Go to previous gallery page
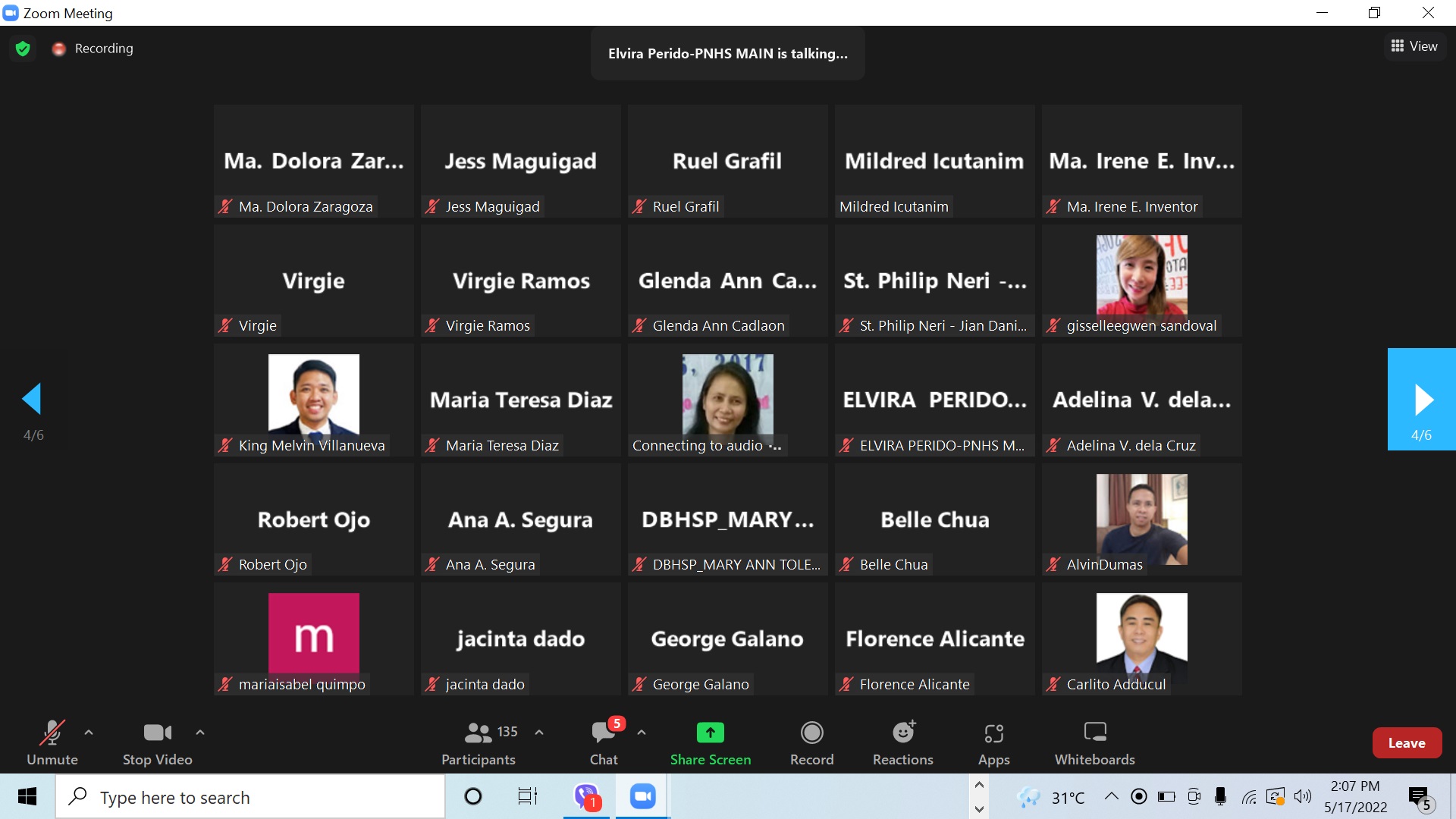 tap(32, 400)
